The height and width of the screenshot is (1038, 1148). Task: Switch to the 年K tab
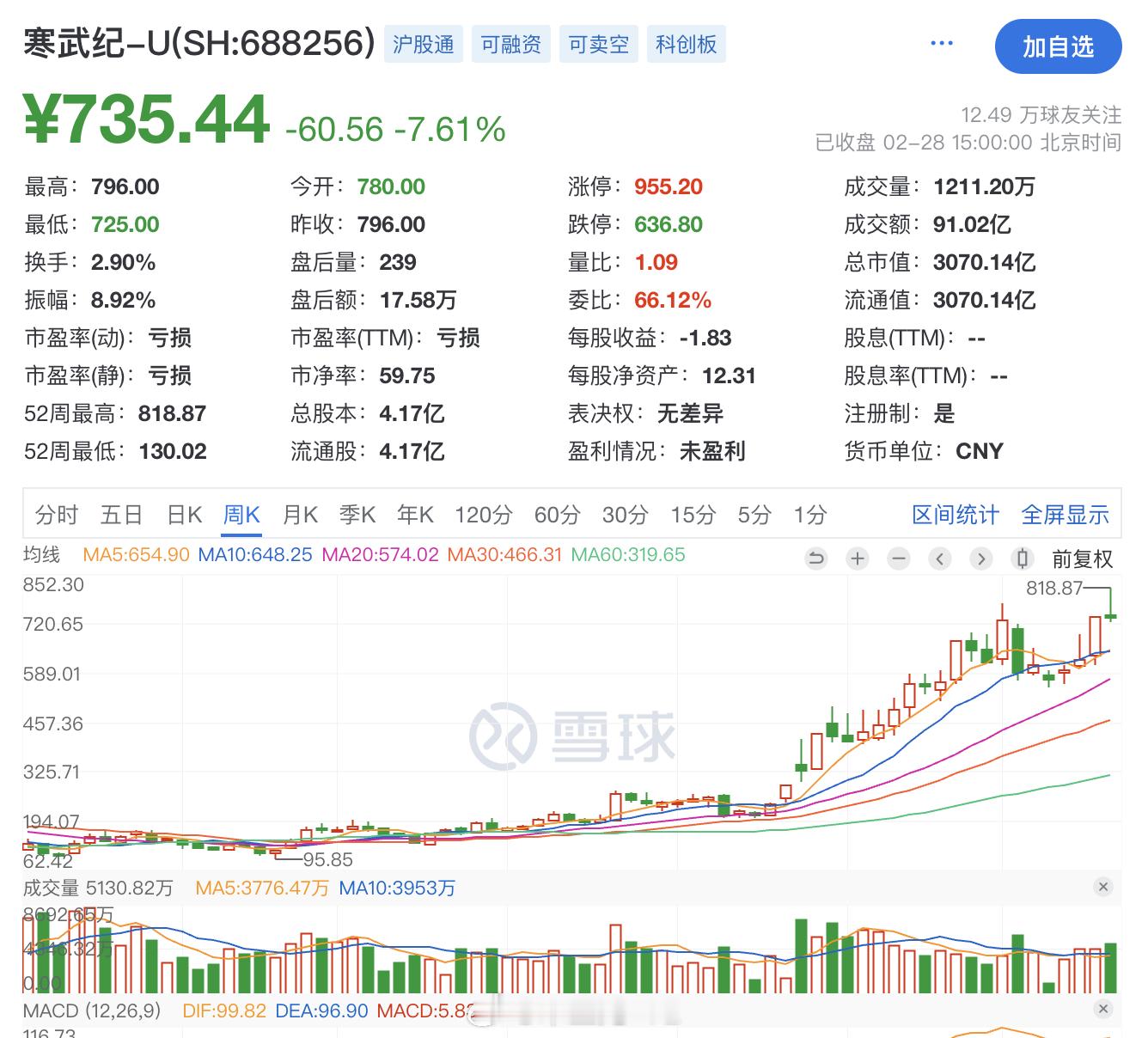pyautogui.click(x=415, y=515)
